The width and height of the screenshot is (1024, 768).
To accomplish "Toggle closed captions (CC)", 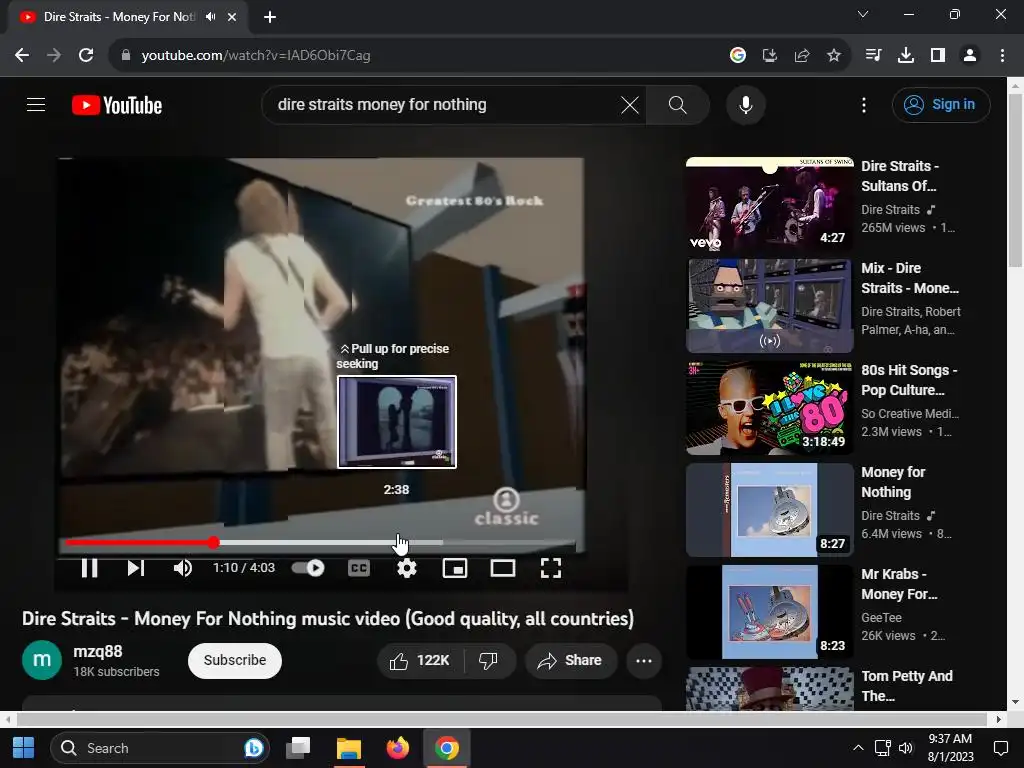I will tap(359, 568).
